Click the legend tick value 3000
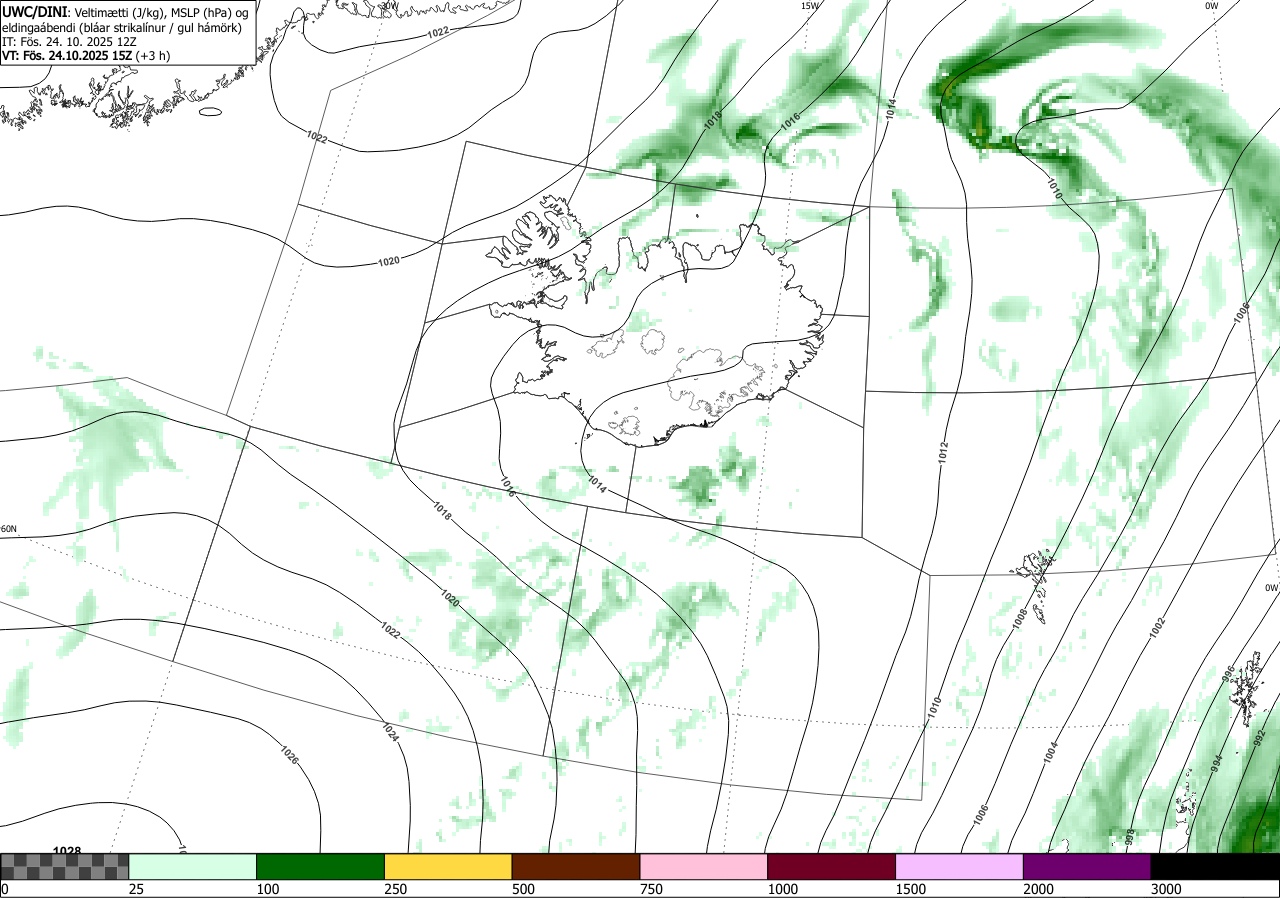The width and height of the screenshot is (1280, 898). coord(1167,889)
